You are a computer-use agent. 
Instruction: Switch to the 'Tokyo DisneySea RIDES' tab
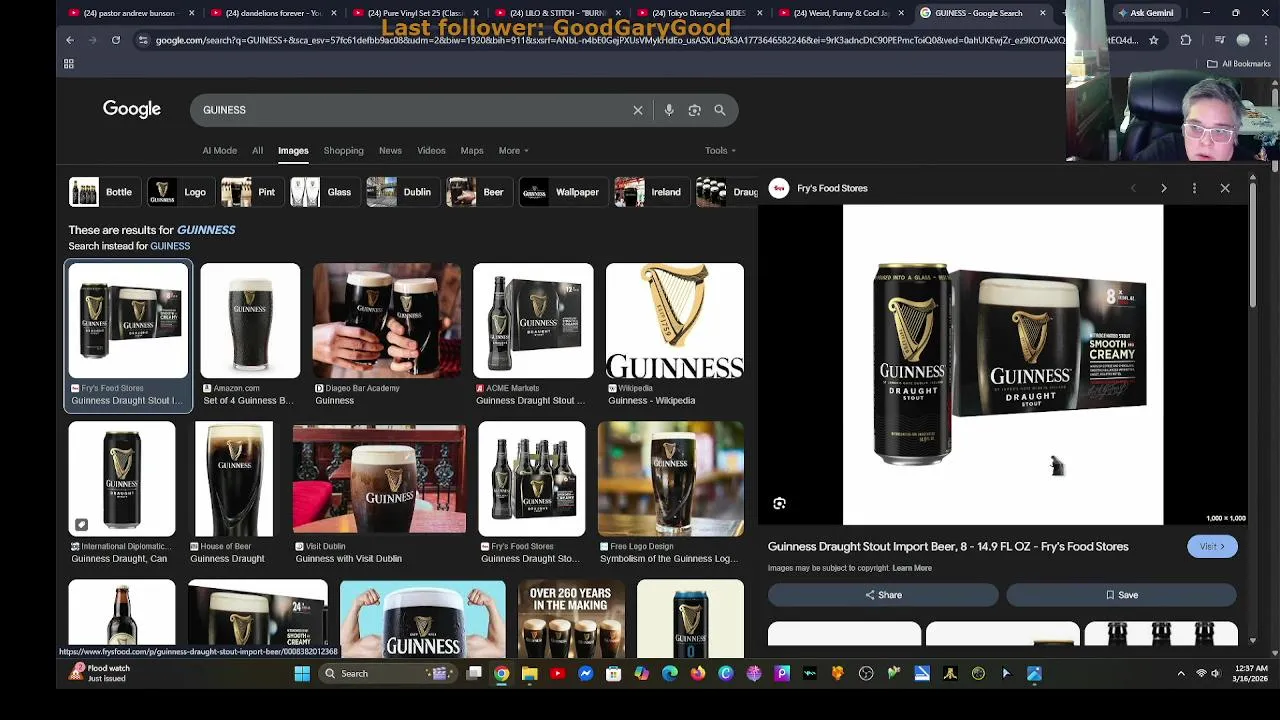point(699,13)
